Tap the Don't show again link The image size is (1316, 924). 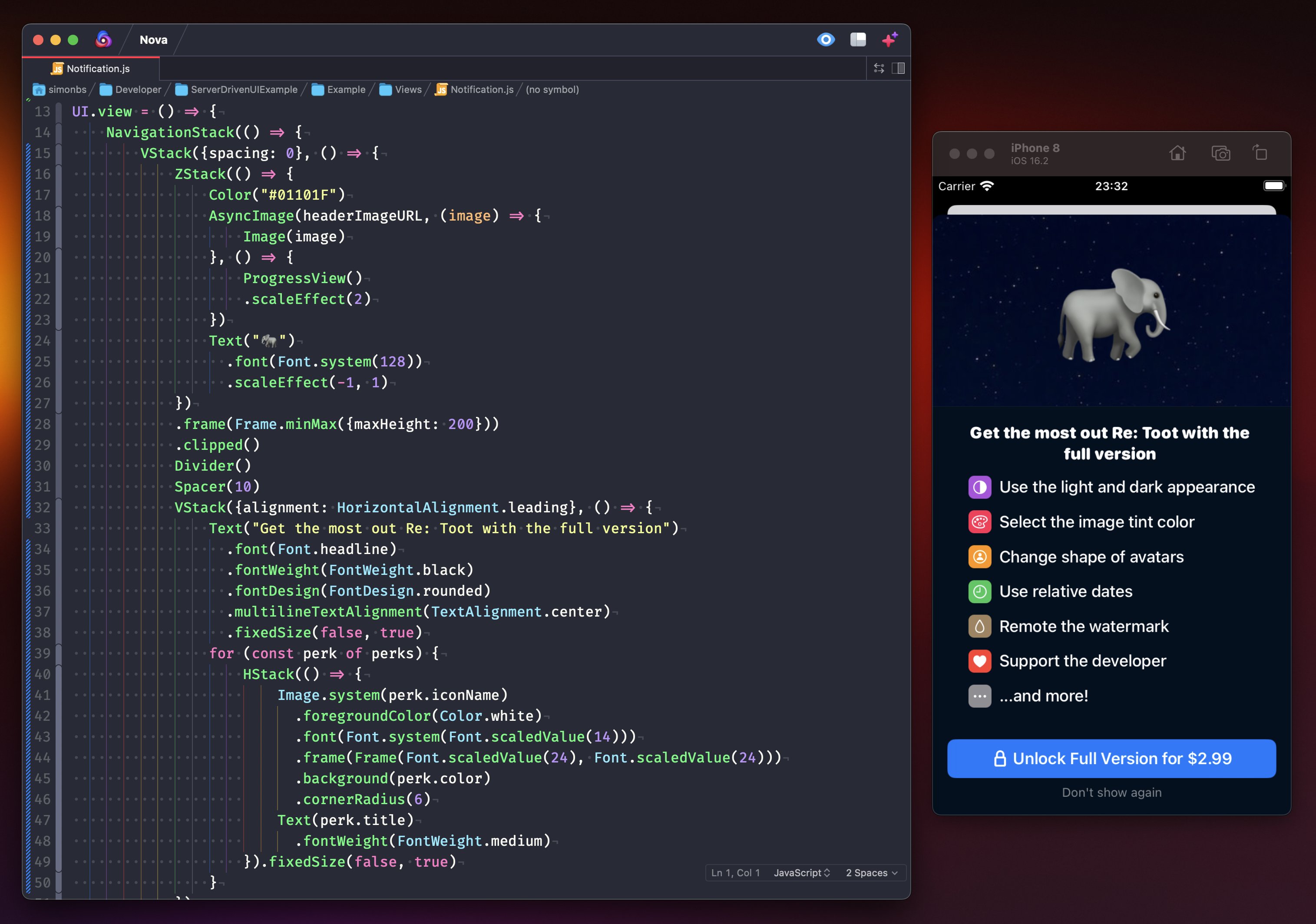[x=1111, y=792]
